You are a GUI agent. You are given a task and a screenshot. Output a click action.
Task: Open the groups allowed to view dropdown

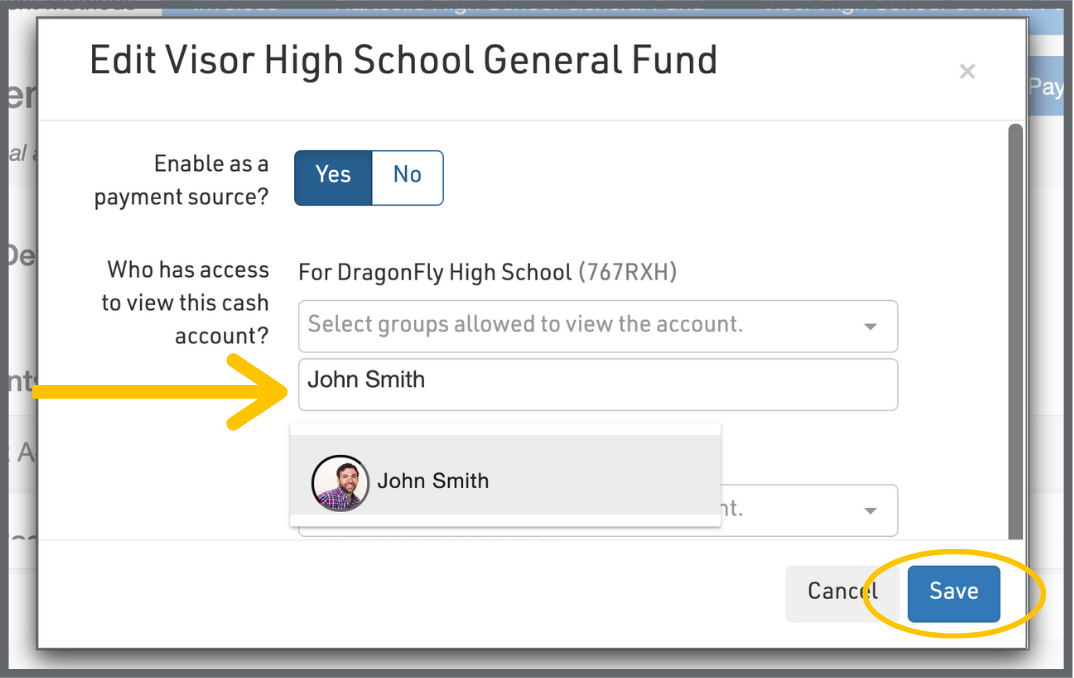pyautogui.click(x=580, y=326)
